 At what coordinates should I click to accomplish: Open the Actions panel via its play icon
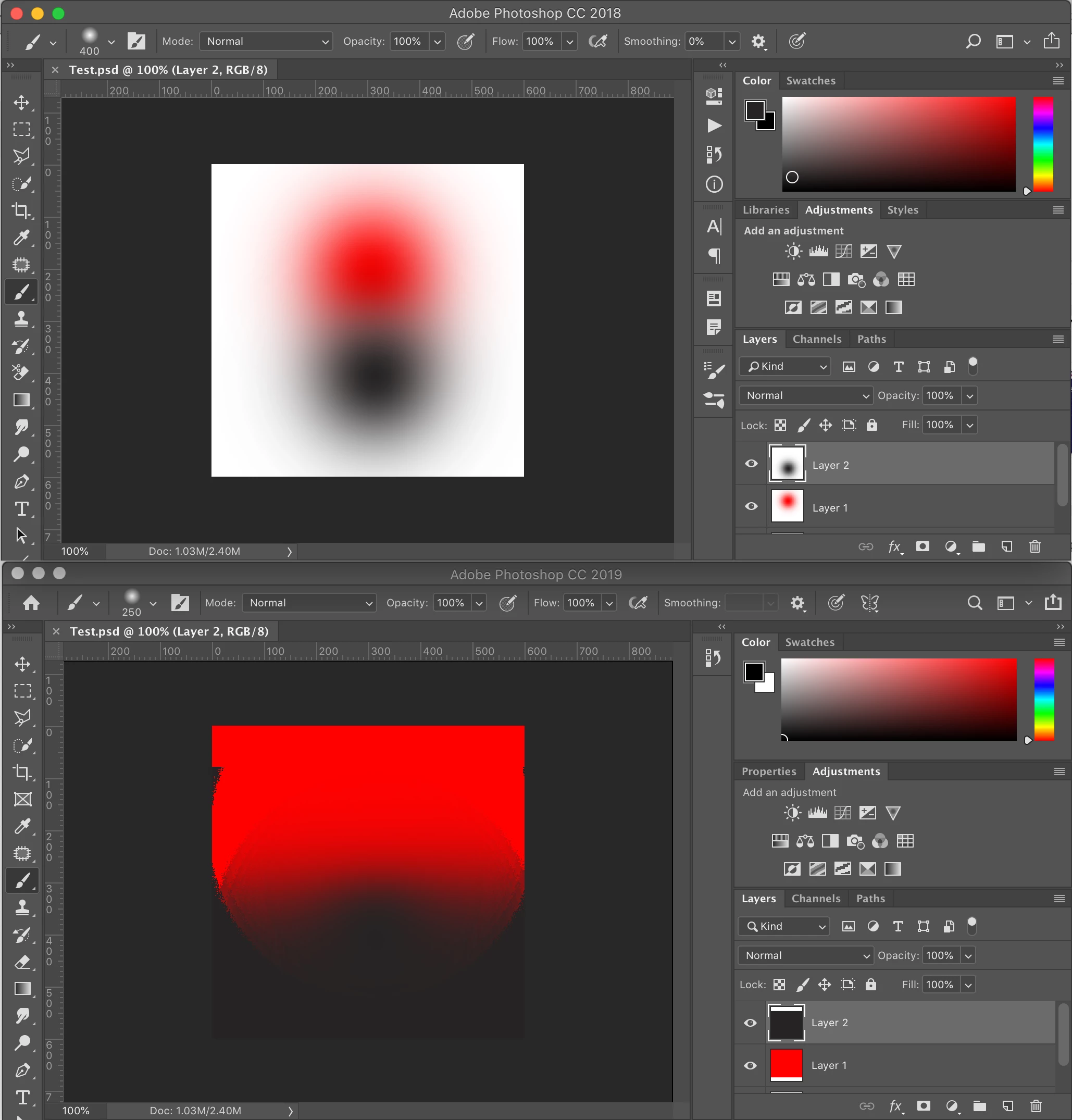pyautogui.click(x=714, y=126)
